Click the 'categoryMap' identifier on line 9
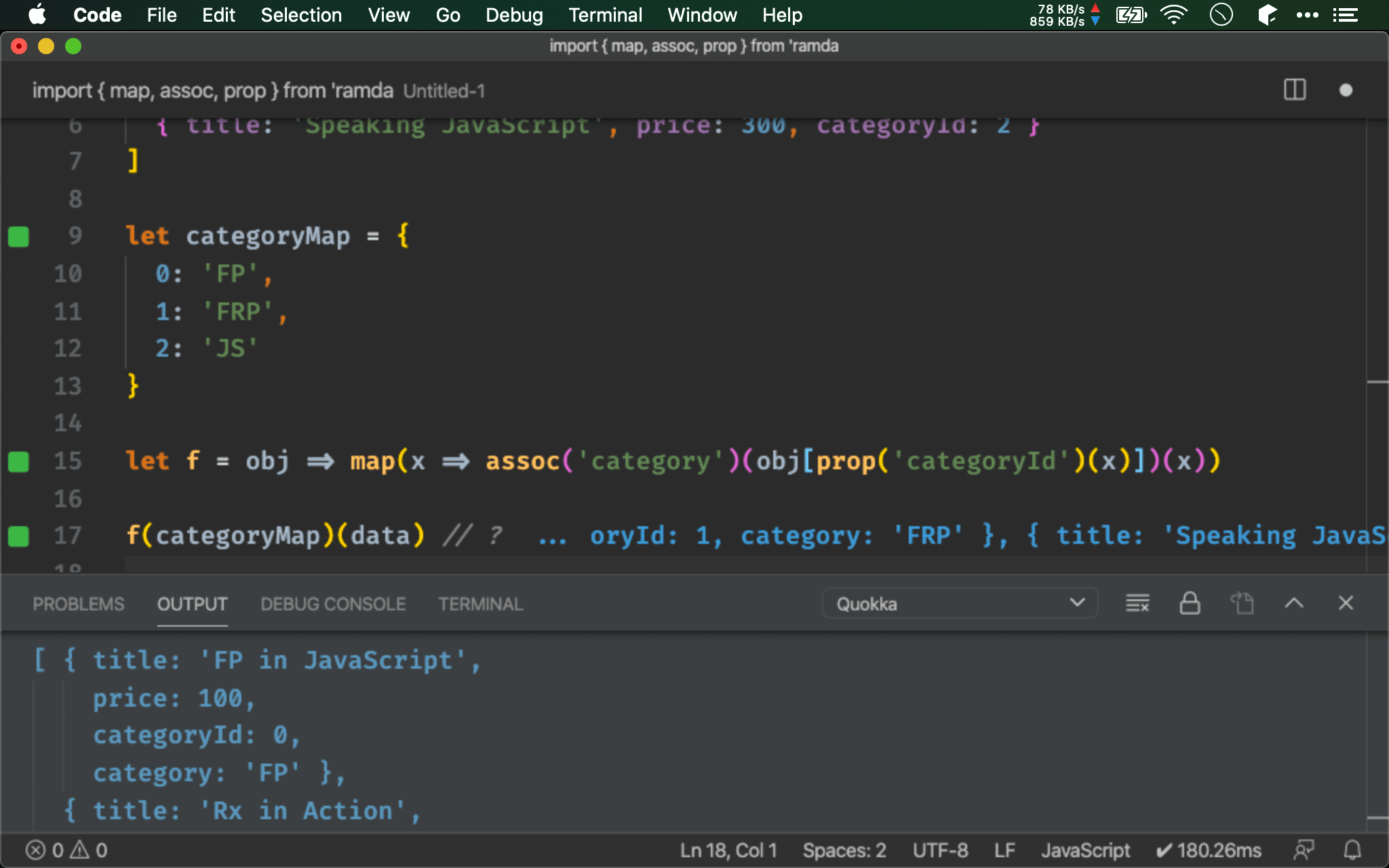Screen dimensions: 1389x868 pyautogui.click(x=268, y=236)
